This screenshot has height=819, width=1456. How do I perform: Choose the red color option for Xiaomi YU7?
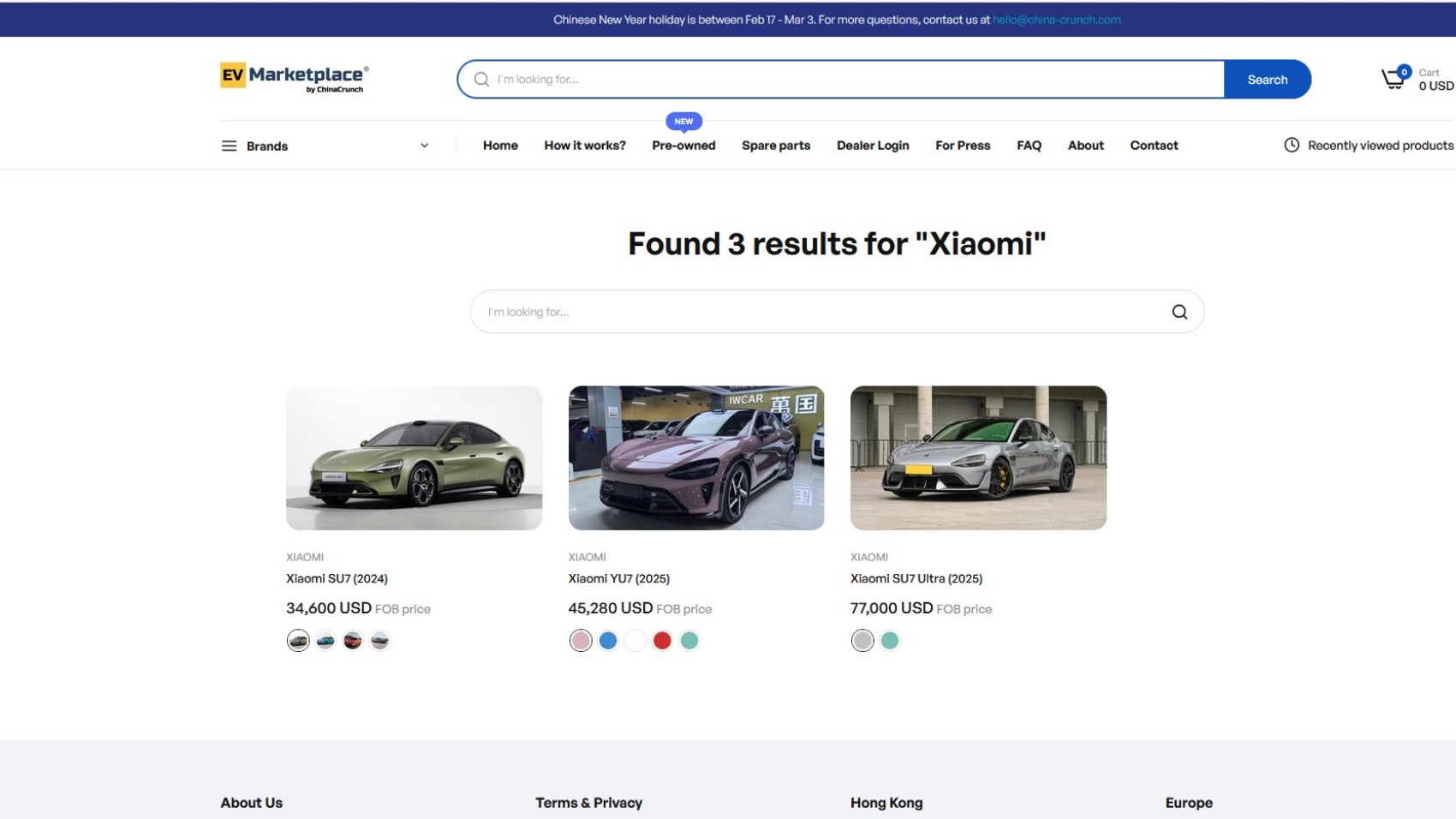point(662,641)
